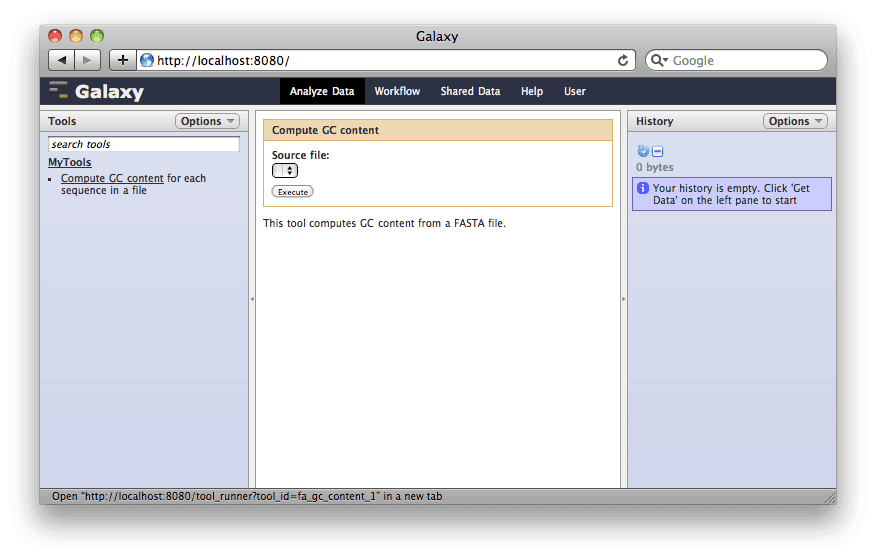The image size is (876, 559).
Task: Click the search tools input field
Action: coord(144,144)
